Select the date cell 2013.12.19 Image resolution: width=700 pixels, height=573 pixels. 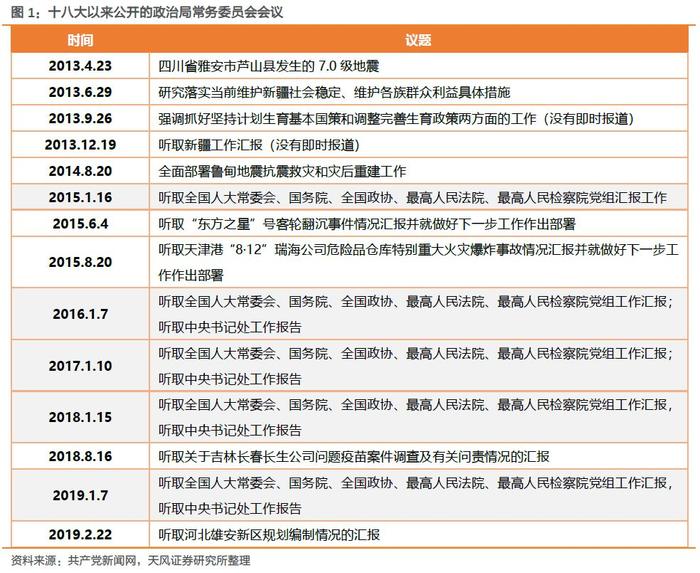coord(80,145)
